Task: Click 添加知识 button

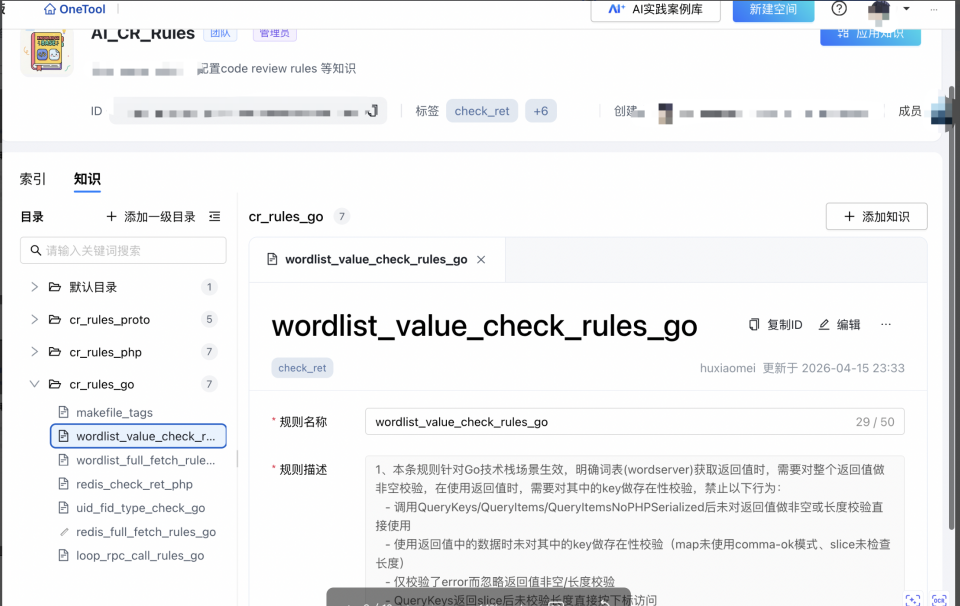Action: pyautogui.click(x=876, y=217)
